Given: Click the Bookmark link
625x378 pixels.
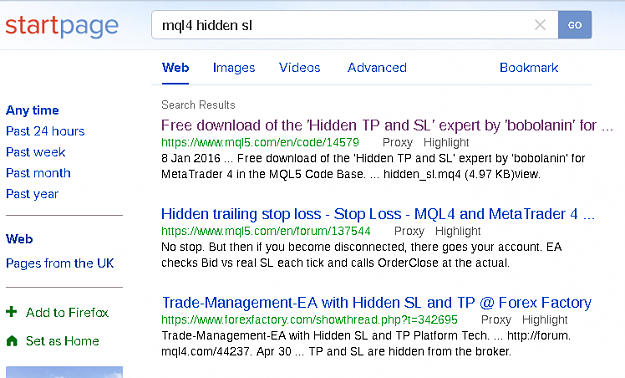Looking at the screenshot, I should pyautogui.click(x=529, y=68).
